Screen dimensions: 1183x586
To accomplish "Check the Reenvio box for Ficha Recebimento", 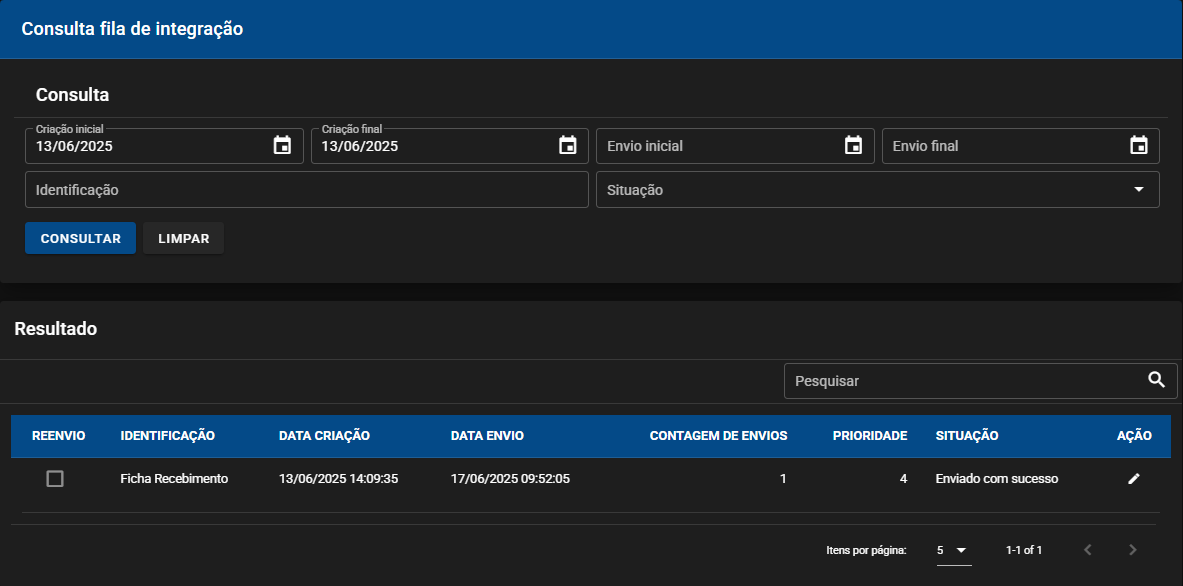I will pyautogui.click(x=55, y=479).
